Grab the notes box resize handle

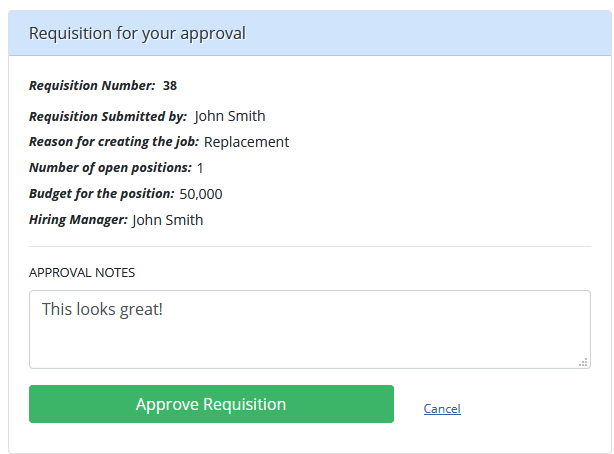pyautogui.click(x=583, y=362)
